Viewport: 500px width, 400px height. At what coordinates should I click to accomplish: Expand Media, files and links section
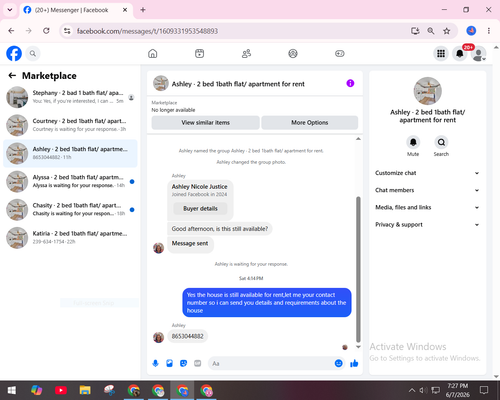click(x=427, y=207)
